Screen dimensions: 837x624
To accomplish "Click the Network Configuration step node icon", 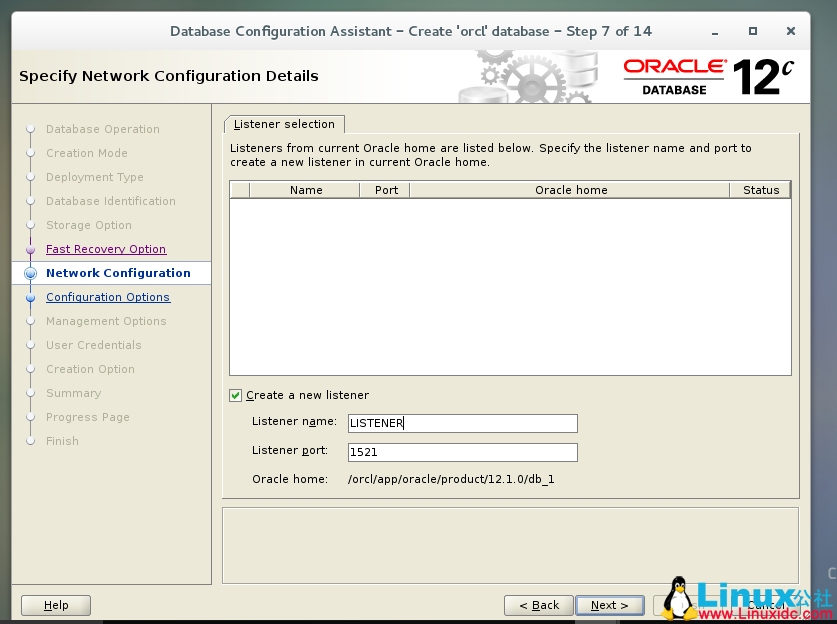I will (29, 272).
